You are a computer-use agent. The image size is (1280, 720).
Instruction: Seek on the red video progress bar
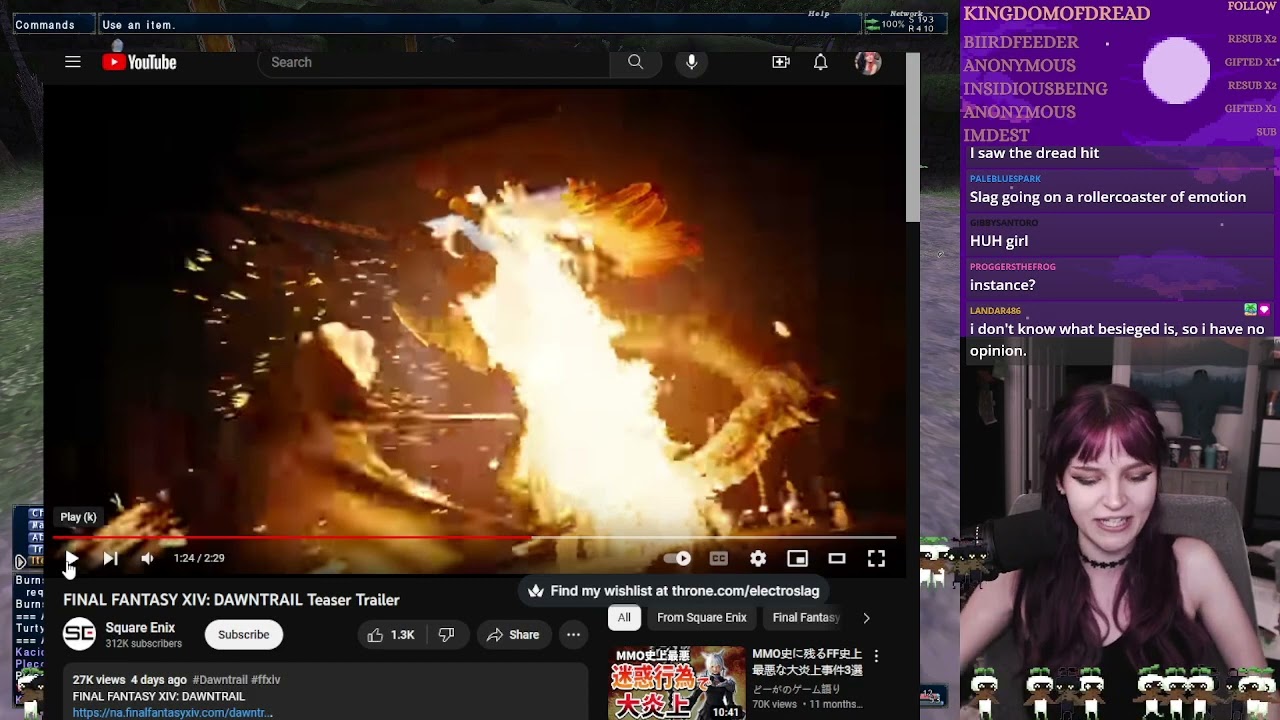pyautogui.click(x=475, y=538)
